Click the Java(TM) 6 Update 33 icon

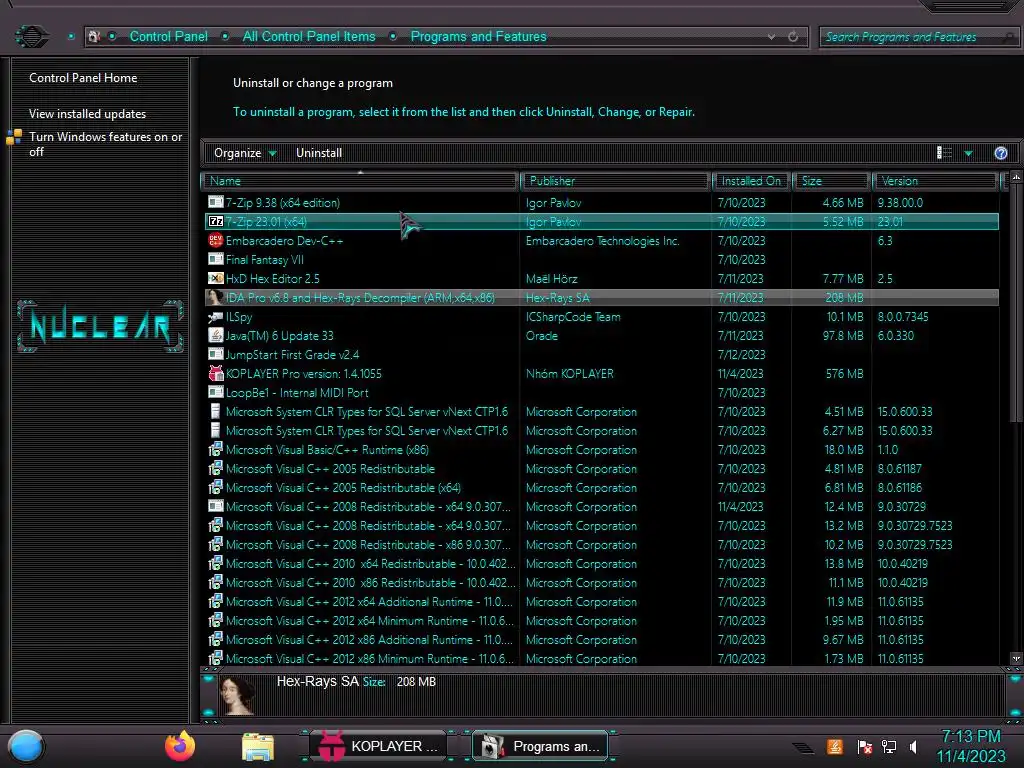point(216,335)
